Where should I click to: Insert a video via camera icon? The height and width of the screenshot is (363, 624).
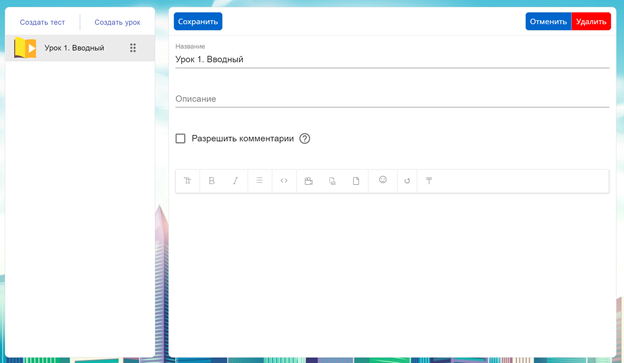(x=308, y=181)
